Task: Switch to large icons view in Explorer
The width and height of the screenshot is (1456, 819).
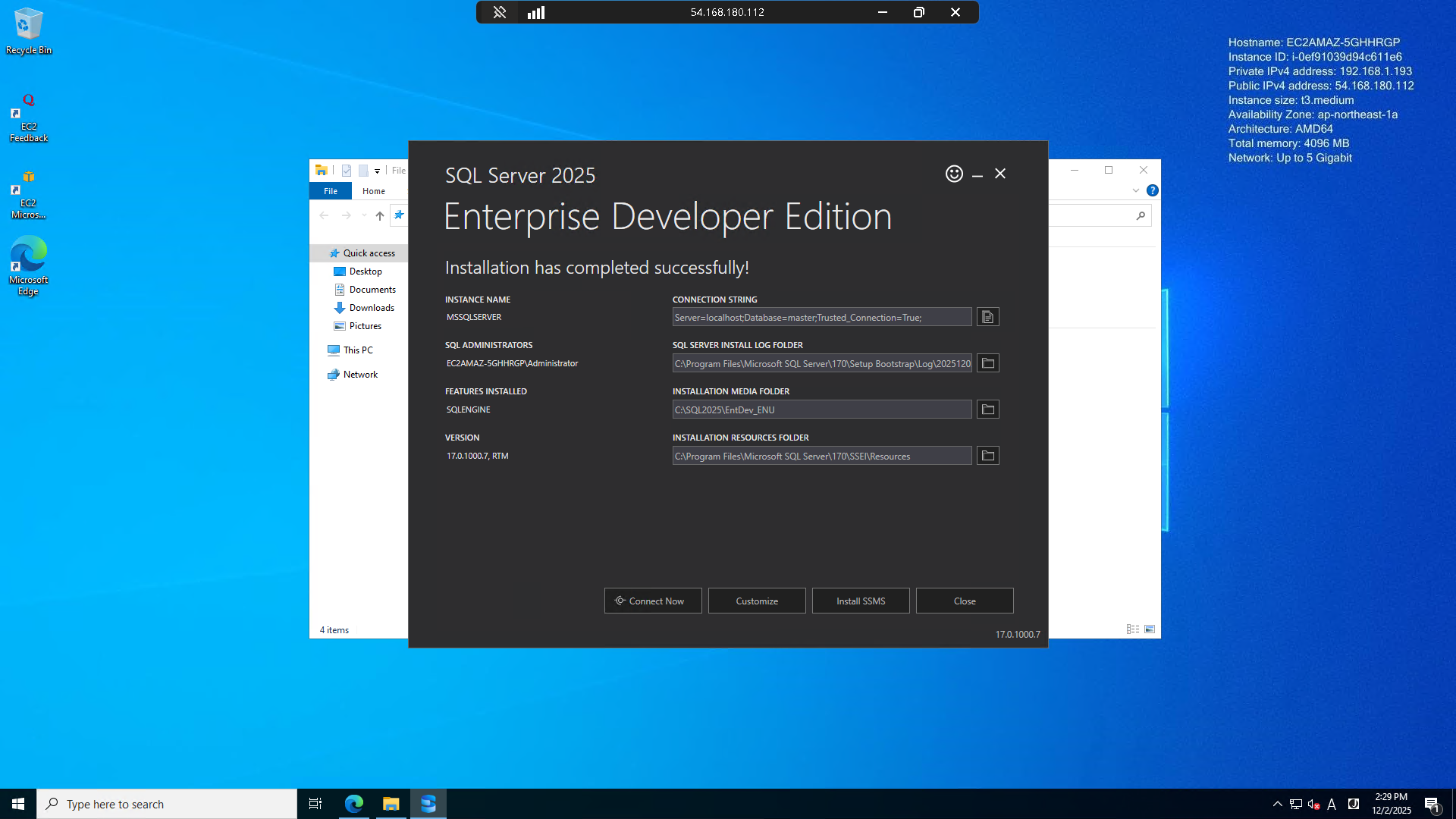Action: [x=1150, y=629]
